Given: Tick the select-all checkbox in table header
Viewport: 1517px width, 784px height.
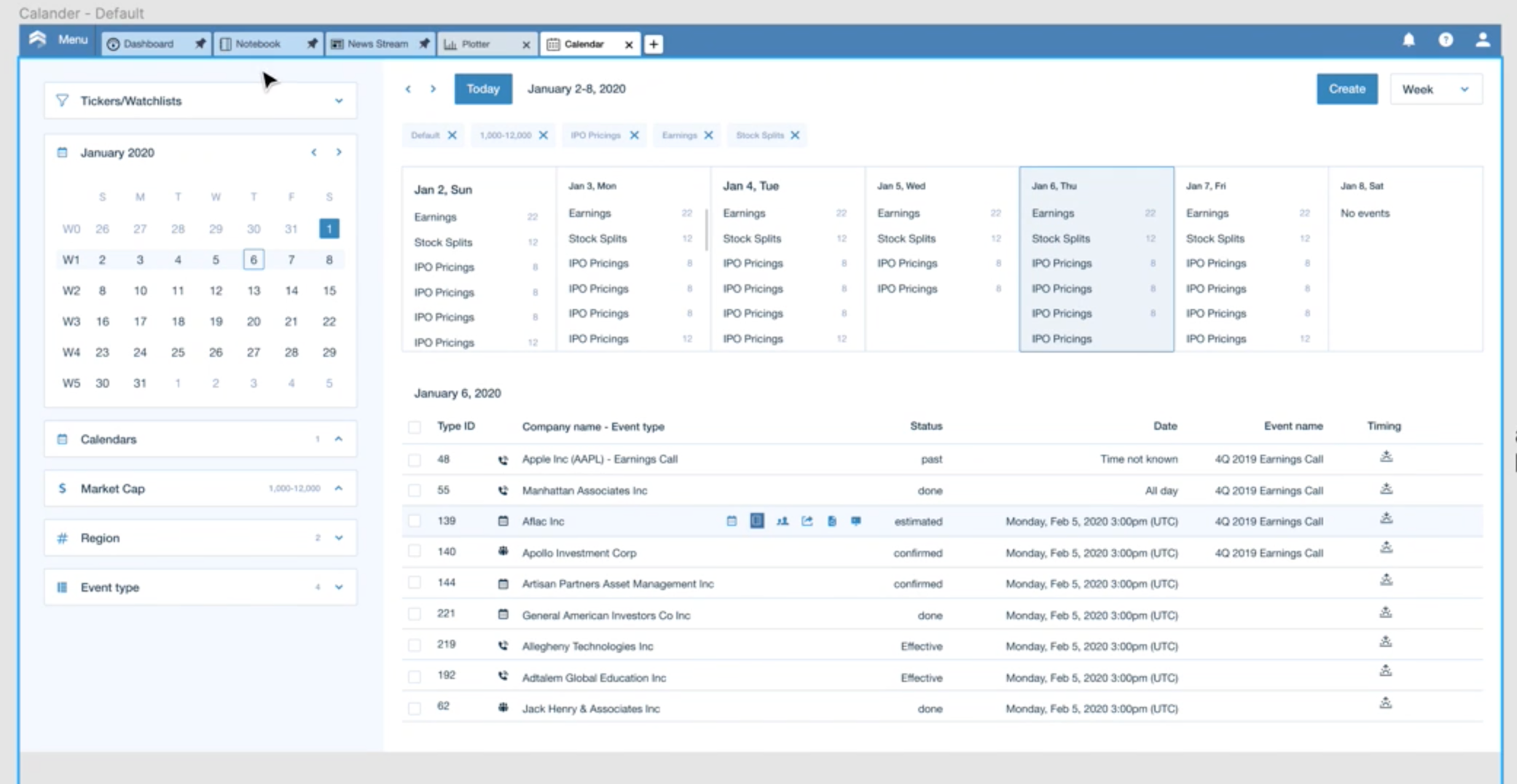Looking at the screenshot, I should click(415, 427).
